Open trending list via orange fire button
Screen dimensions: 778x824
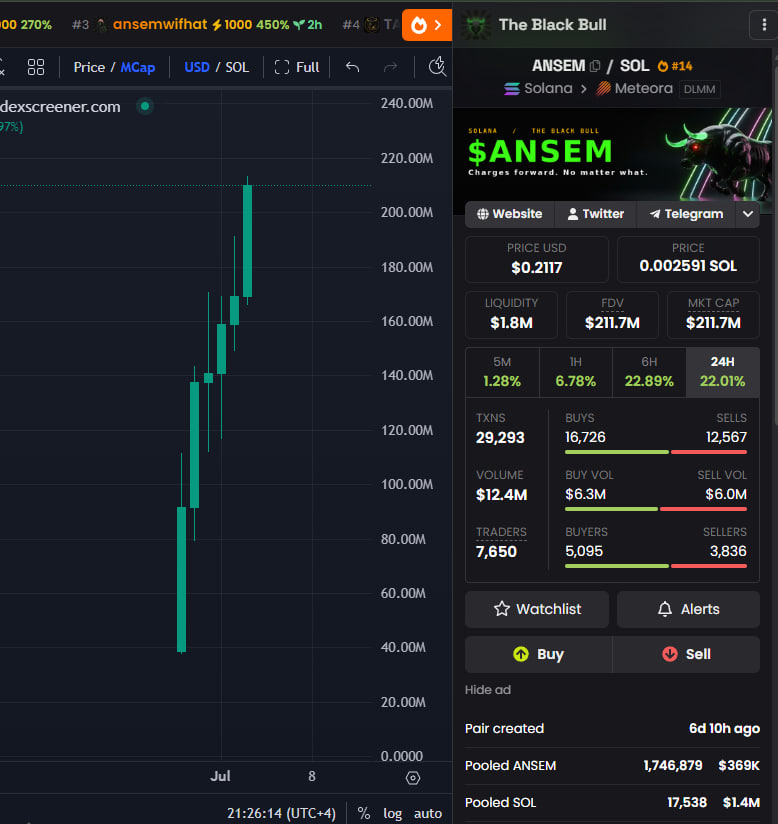click(427, 25)
